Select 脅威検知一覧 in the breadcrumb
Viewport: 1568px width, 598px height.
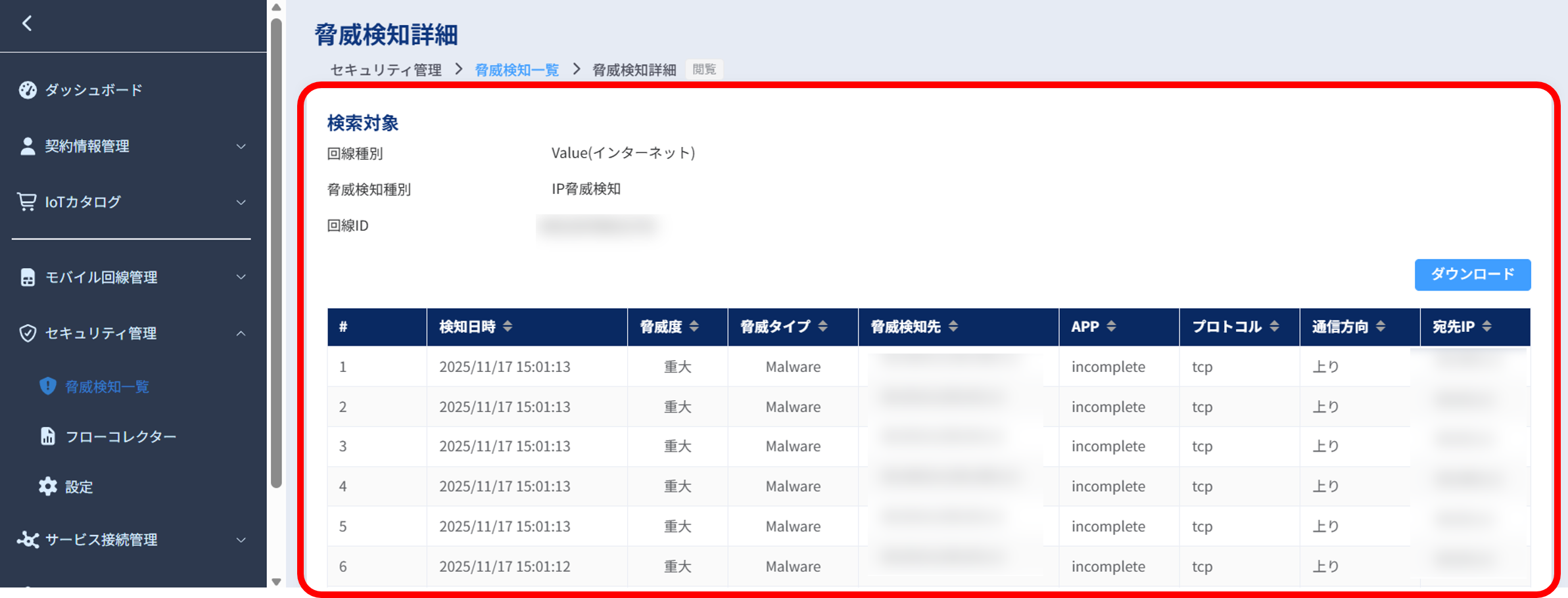point(516,70)
